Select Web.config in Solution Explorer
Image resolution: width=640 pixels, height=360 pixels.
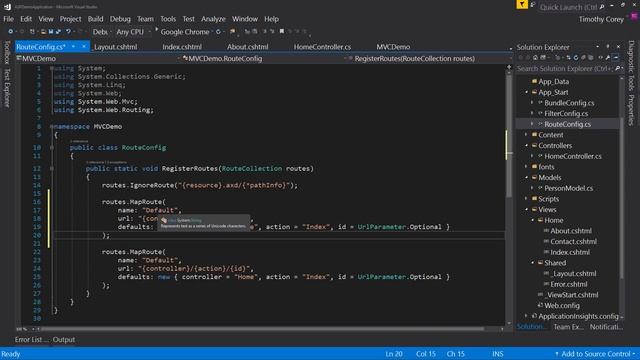(x=562, y=305)
